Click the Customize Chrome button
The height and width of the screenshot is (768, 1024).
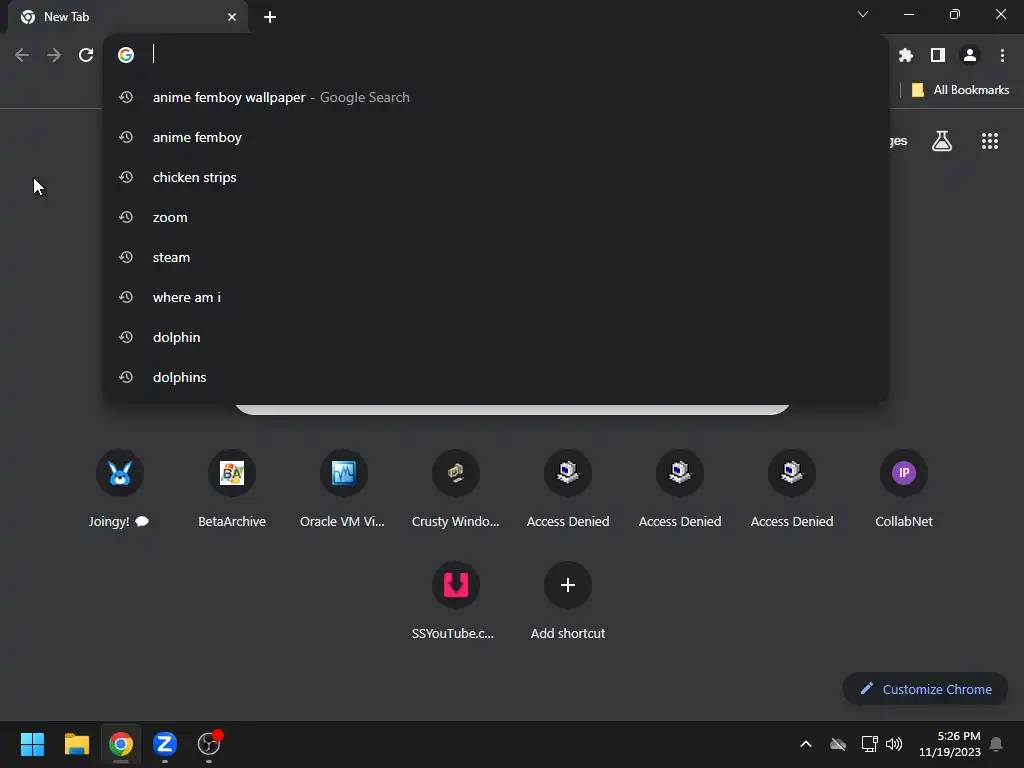pyautogui.click(x=925, y=689)
